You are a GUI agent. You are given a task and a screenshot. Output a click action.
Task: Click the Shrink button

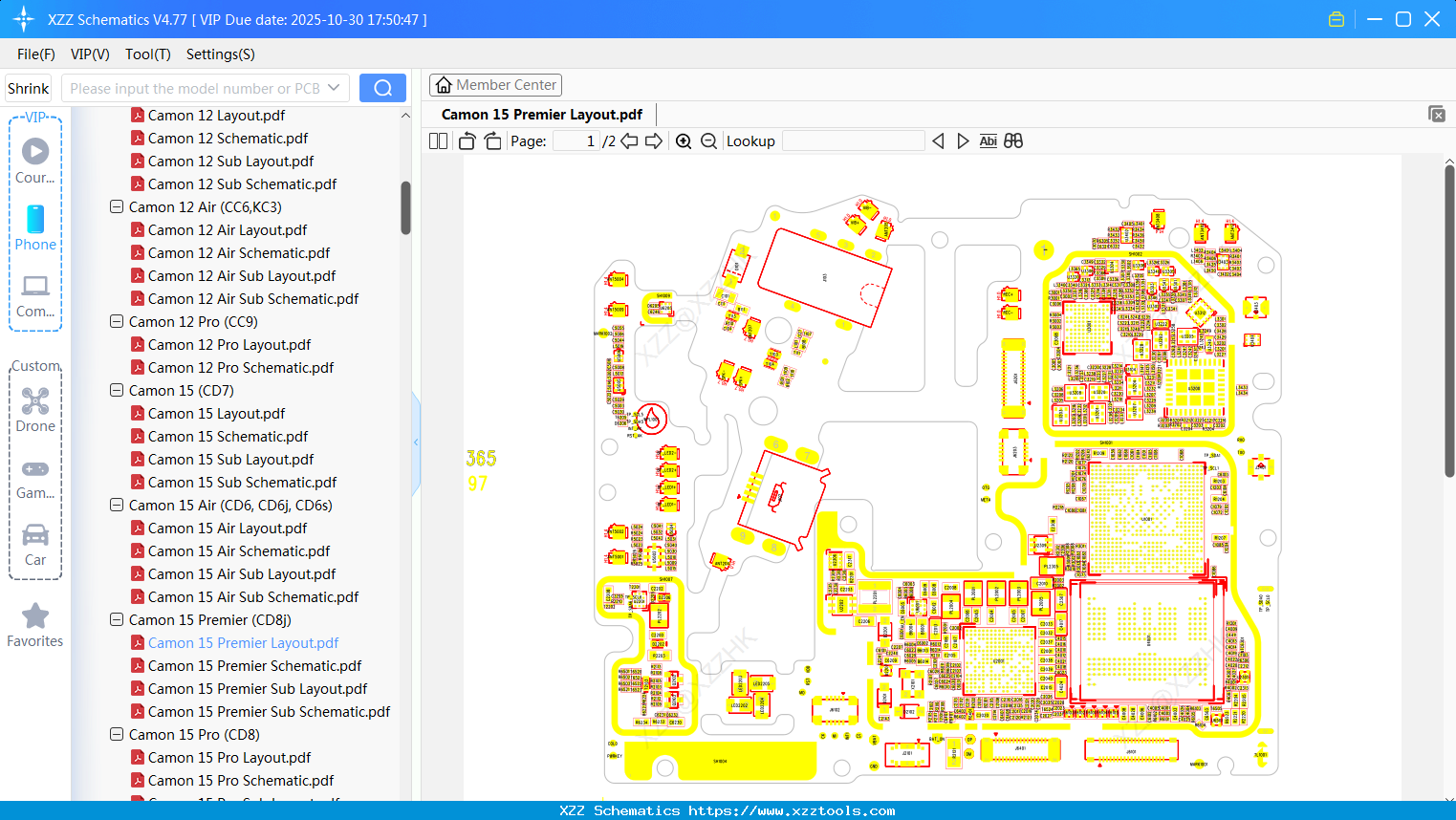tap(29, 88)
